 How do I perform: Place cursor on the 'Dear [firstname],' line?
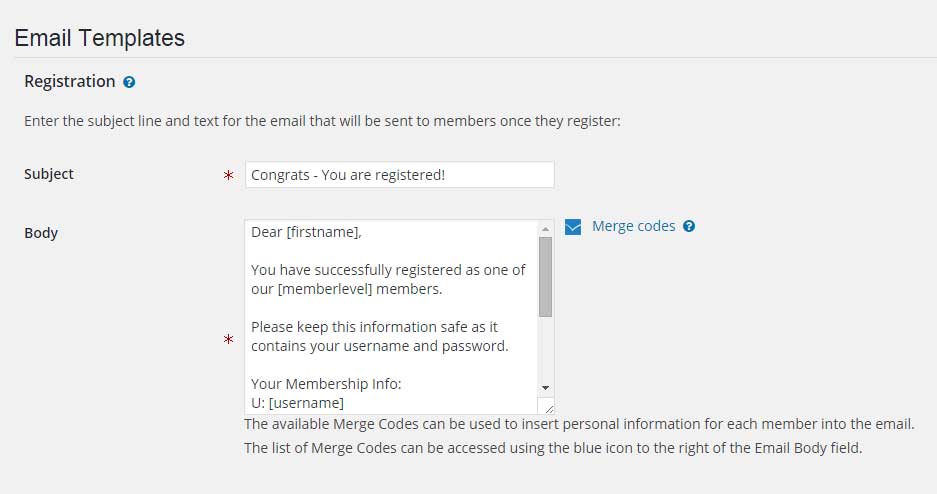tap(307, 232)
